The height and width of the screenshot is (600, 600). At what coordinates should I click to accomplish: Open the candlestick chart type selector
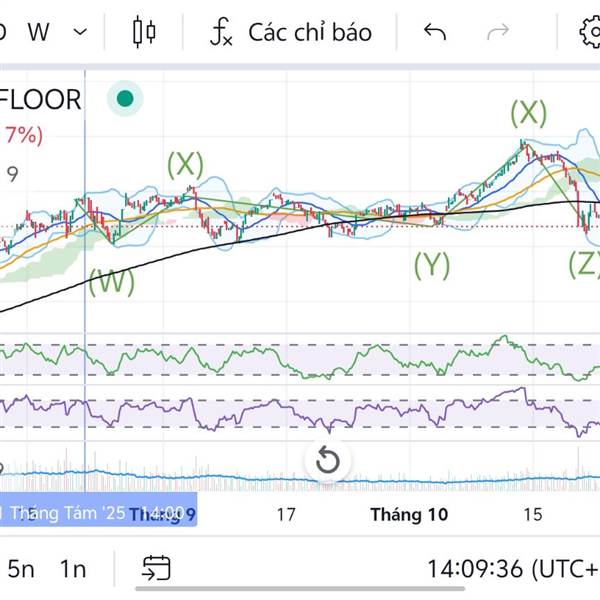pyautogui.click(x=145, y=32)
